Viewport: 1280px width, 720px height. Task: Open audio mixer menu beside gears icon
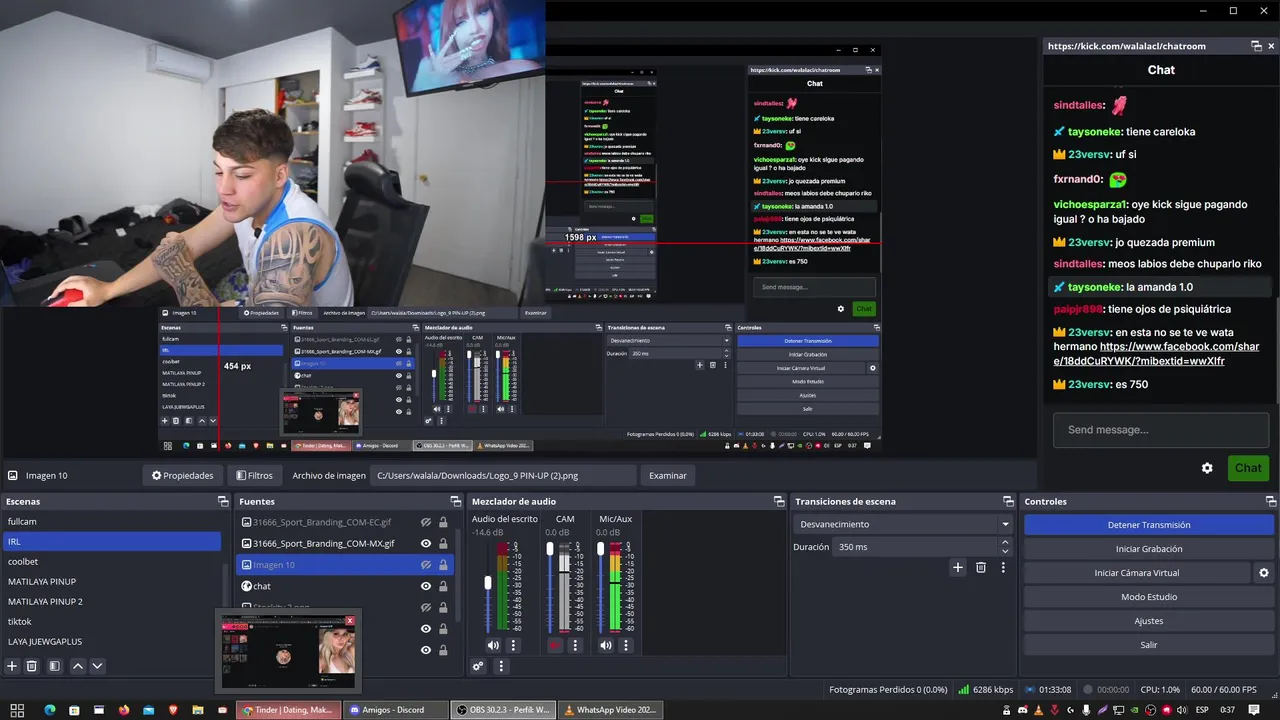click(x=501, y=666)
